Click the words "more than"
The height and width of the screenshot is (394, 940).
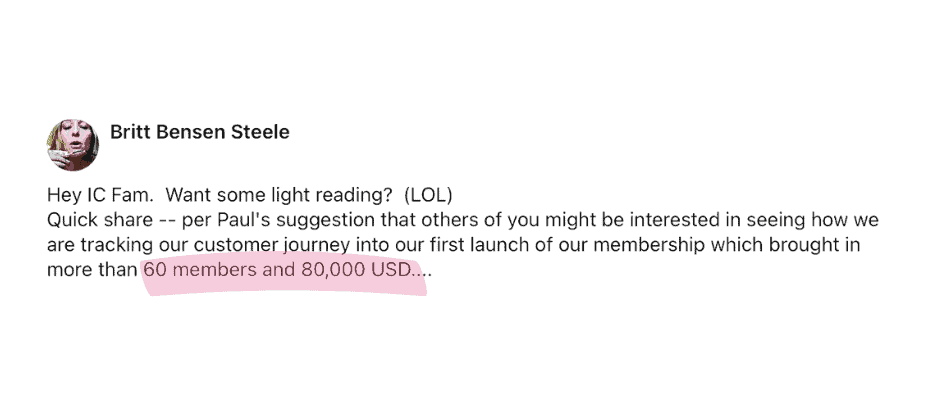click(92, 270)
